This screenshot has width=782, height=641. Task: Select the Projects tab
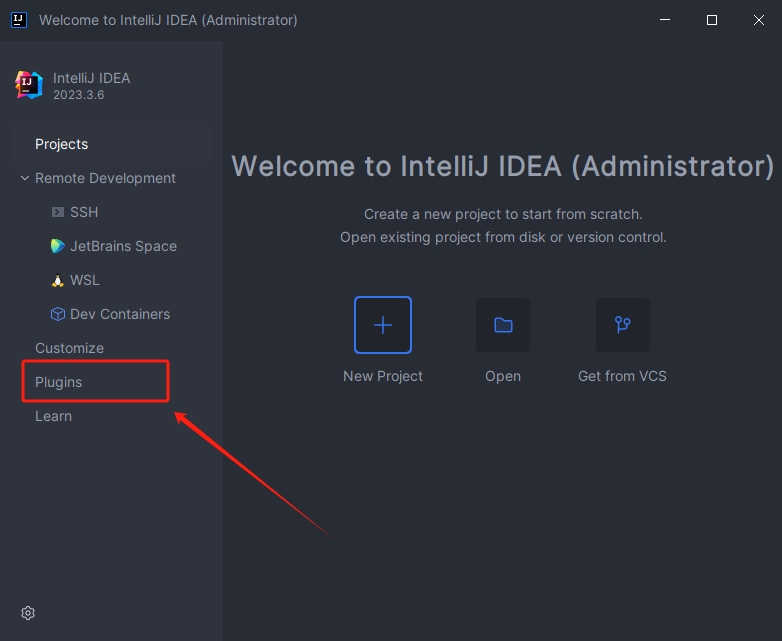click(62, 144)
